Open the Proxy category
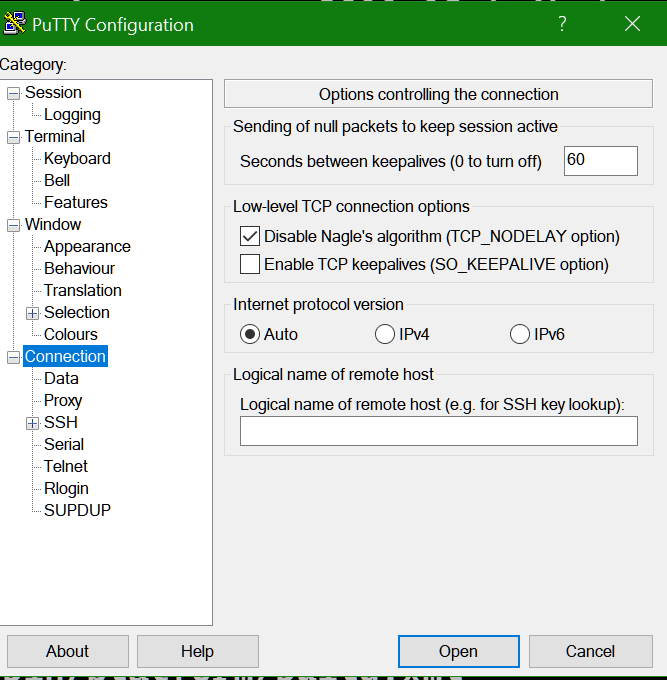 [63, 400]
